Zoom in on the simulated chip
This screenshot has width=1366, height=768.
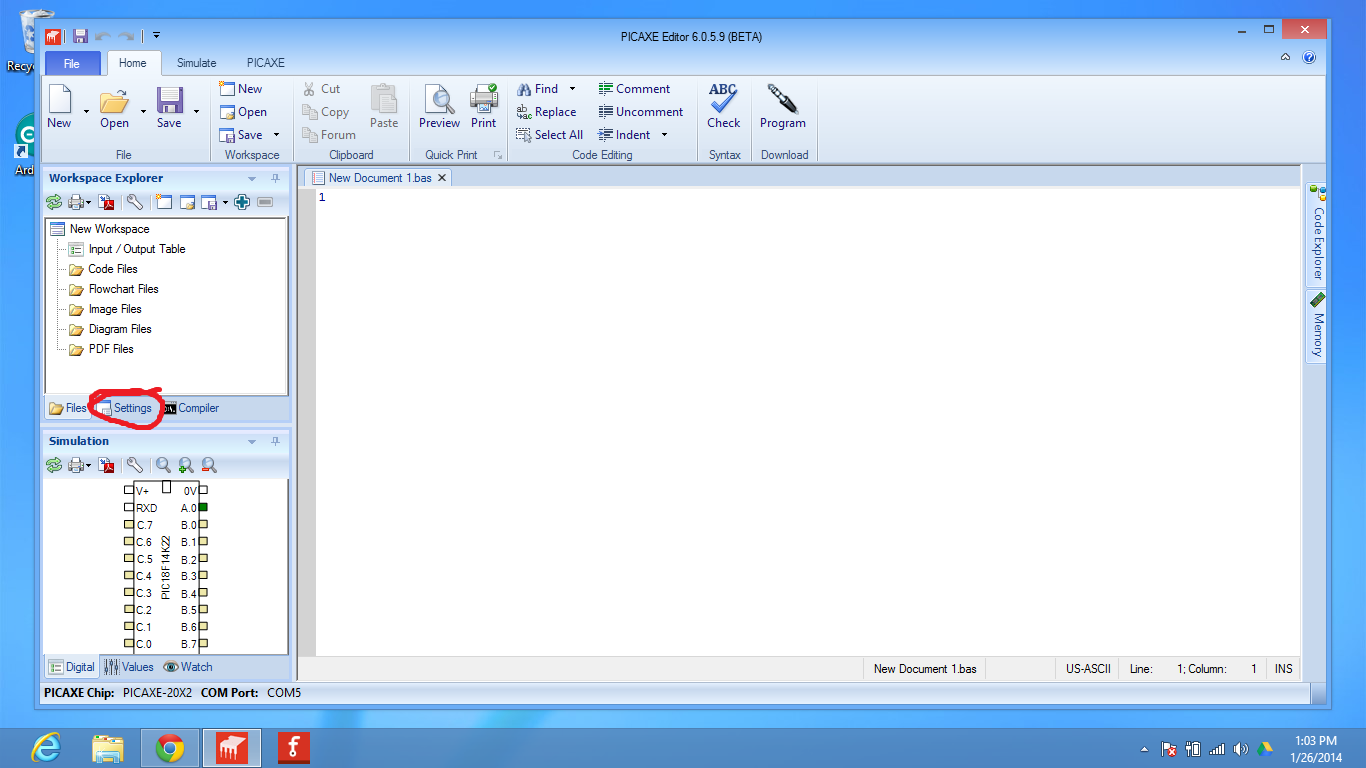pyautogui.click(x=186, y=465)
